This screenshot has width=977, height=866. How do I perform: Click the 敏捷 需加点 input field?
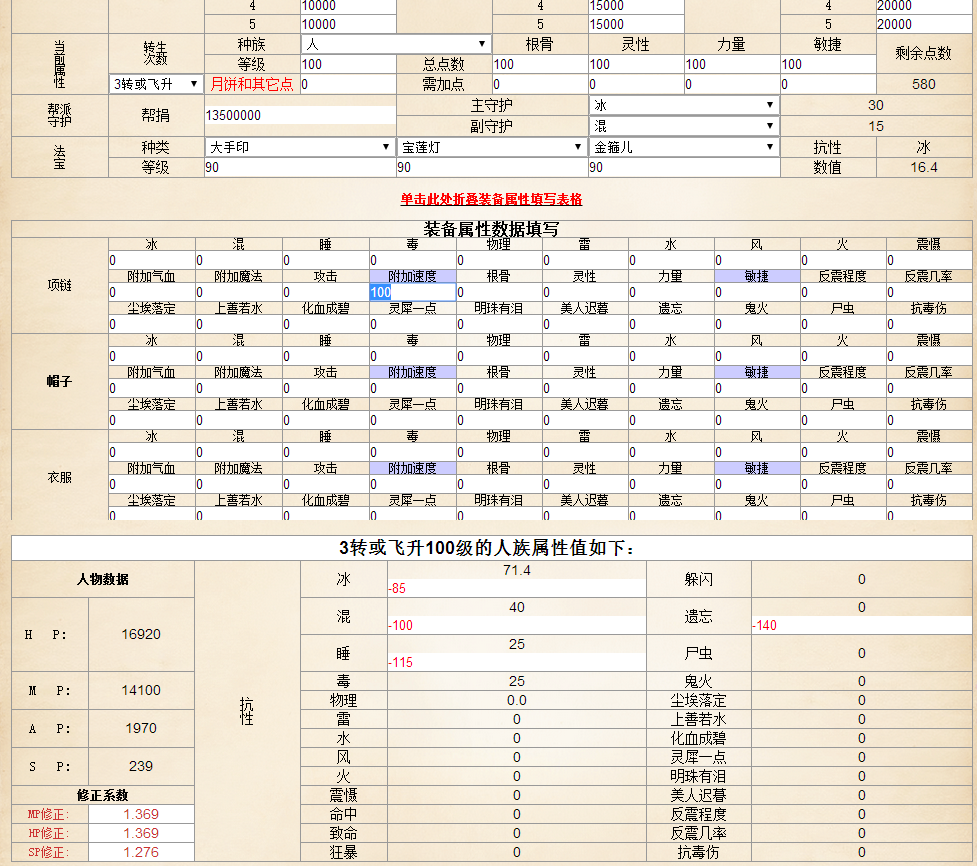827,85
